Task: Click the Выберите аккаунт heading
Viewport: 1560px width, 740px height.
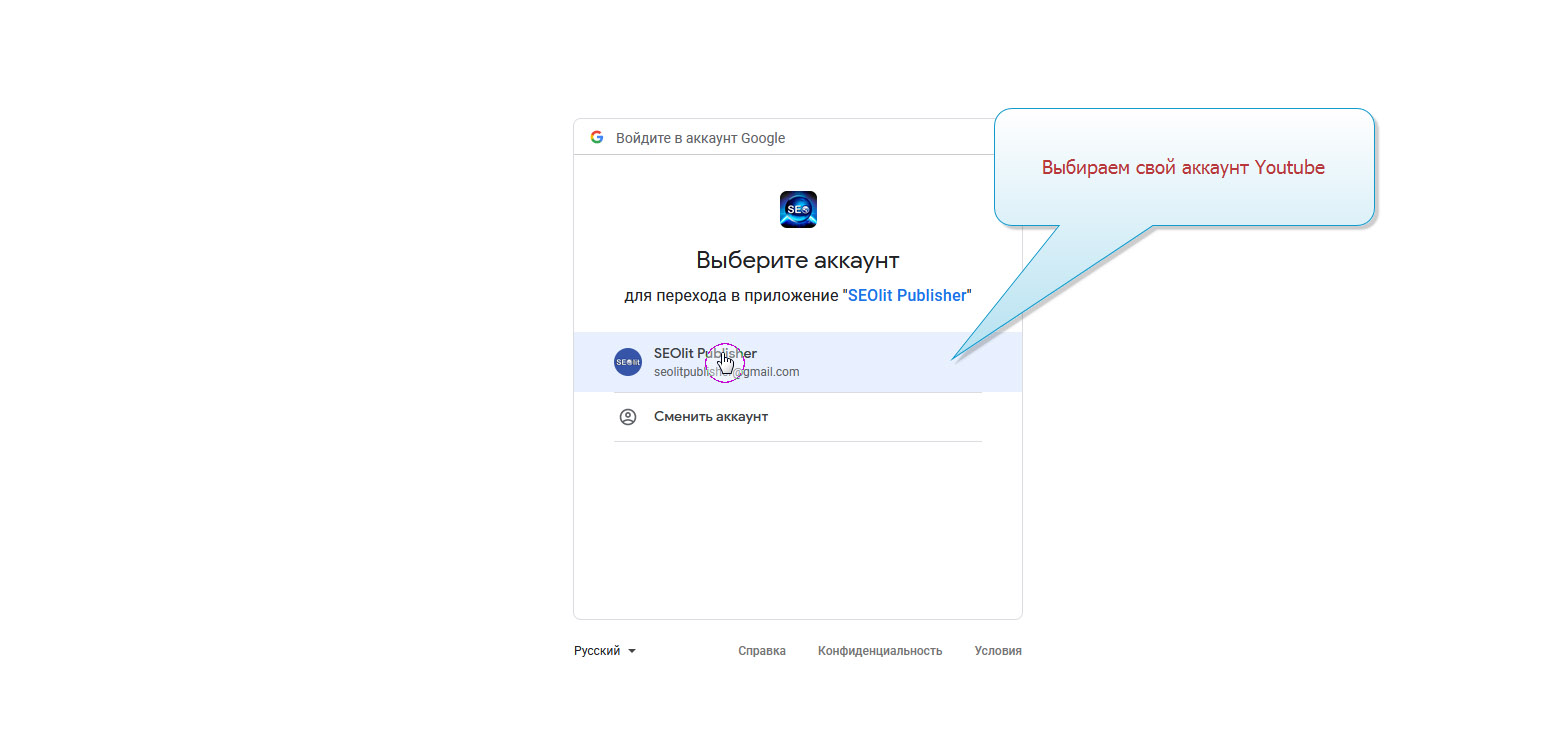Action: tap(797, 261)
